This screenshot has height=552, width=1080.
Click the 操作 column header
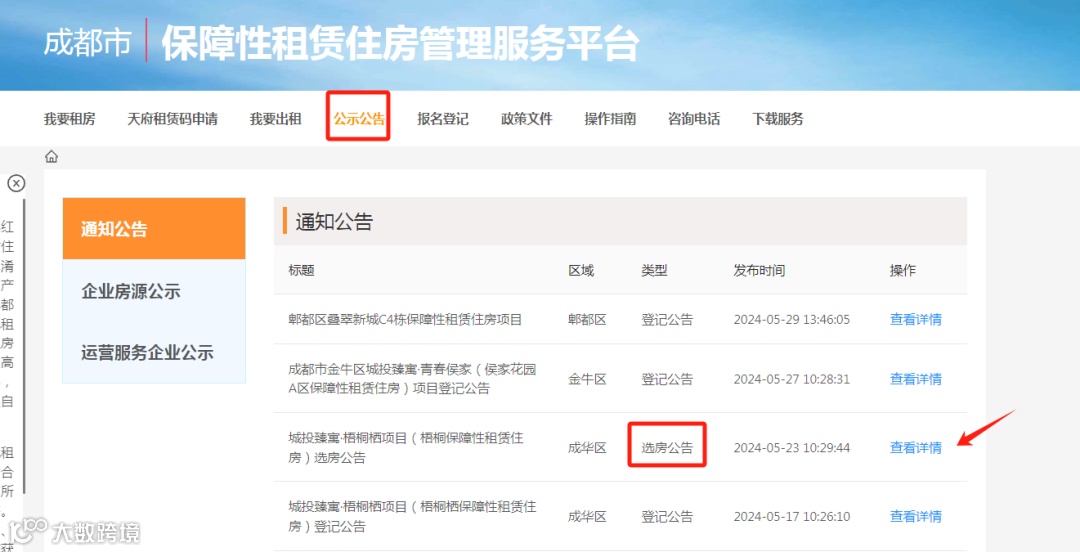click(x=903, y=271)
